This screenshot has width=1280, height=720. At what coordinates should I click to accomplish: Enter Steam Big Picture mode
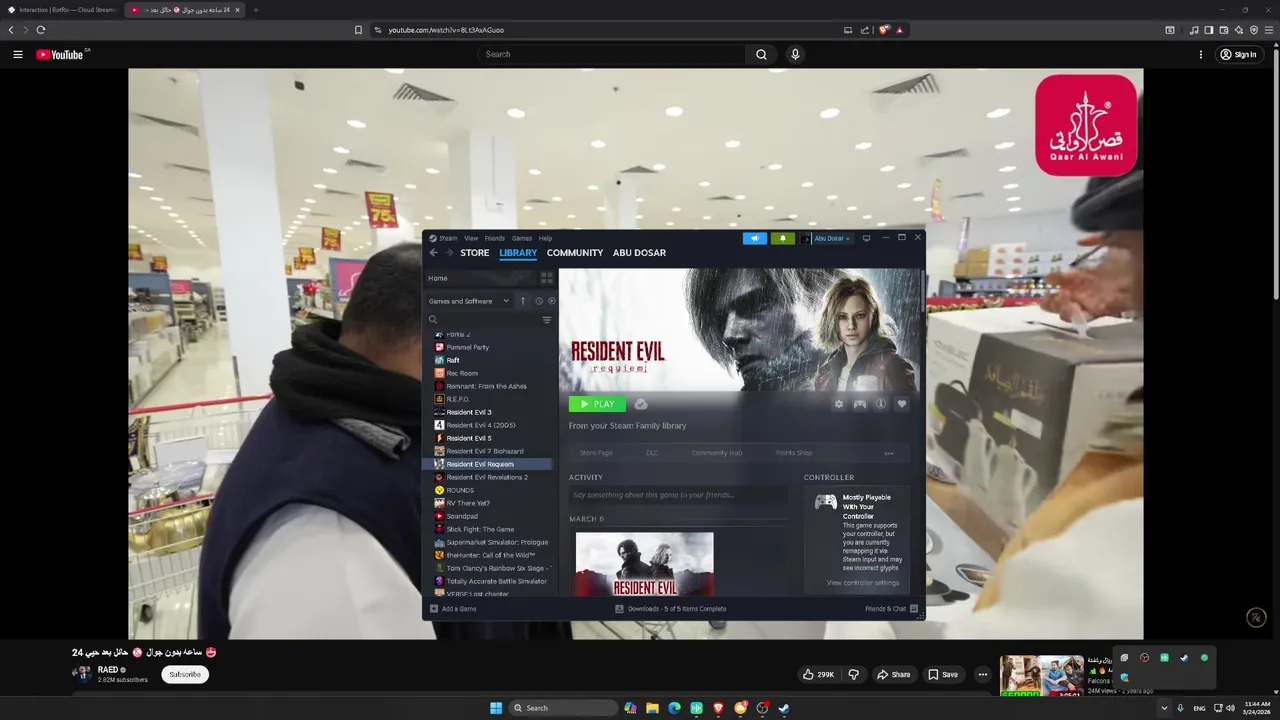point(866,238)
